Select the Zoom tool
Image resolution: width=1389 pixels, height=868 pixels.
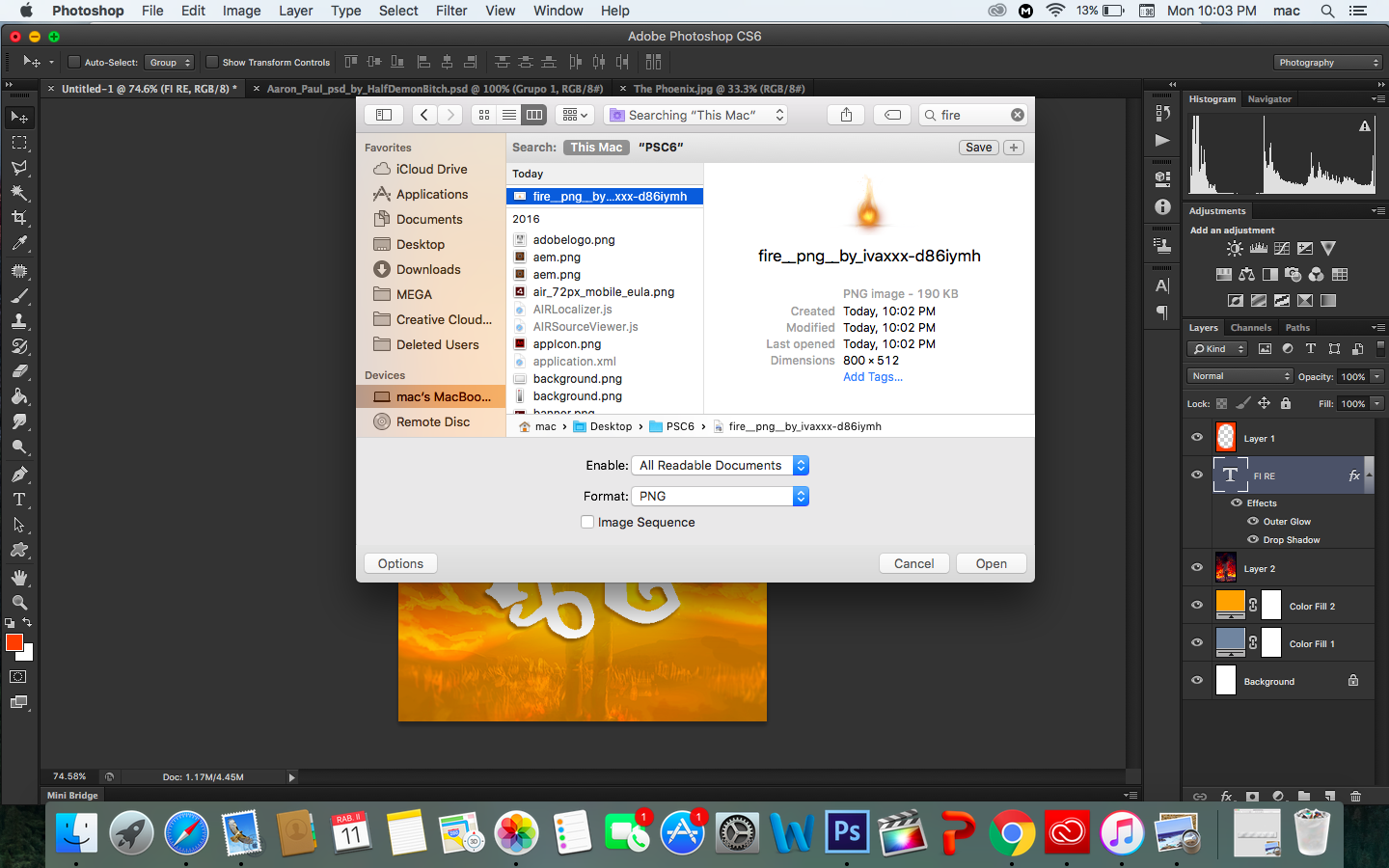coord(19,602)
